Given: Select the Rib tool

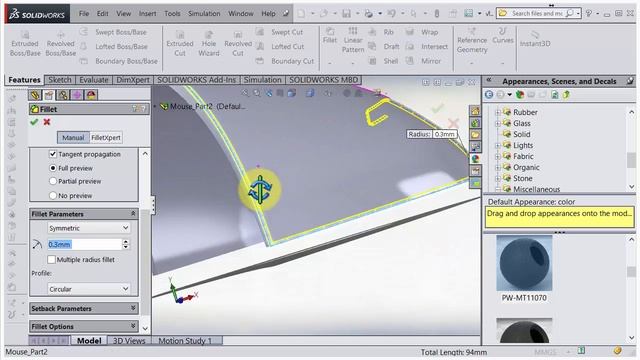Looking at the screenshot, I should [382, 32].
